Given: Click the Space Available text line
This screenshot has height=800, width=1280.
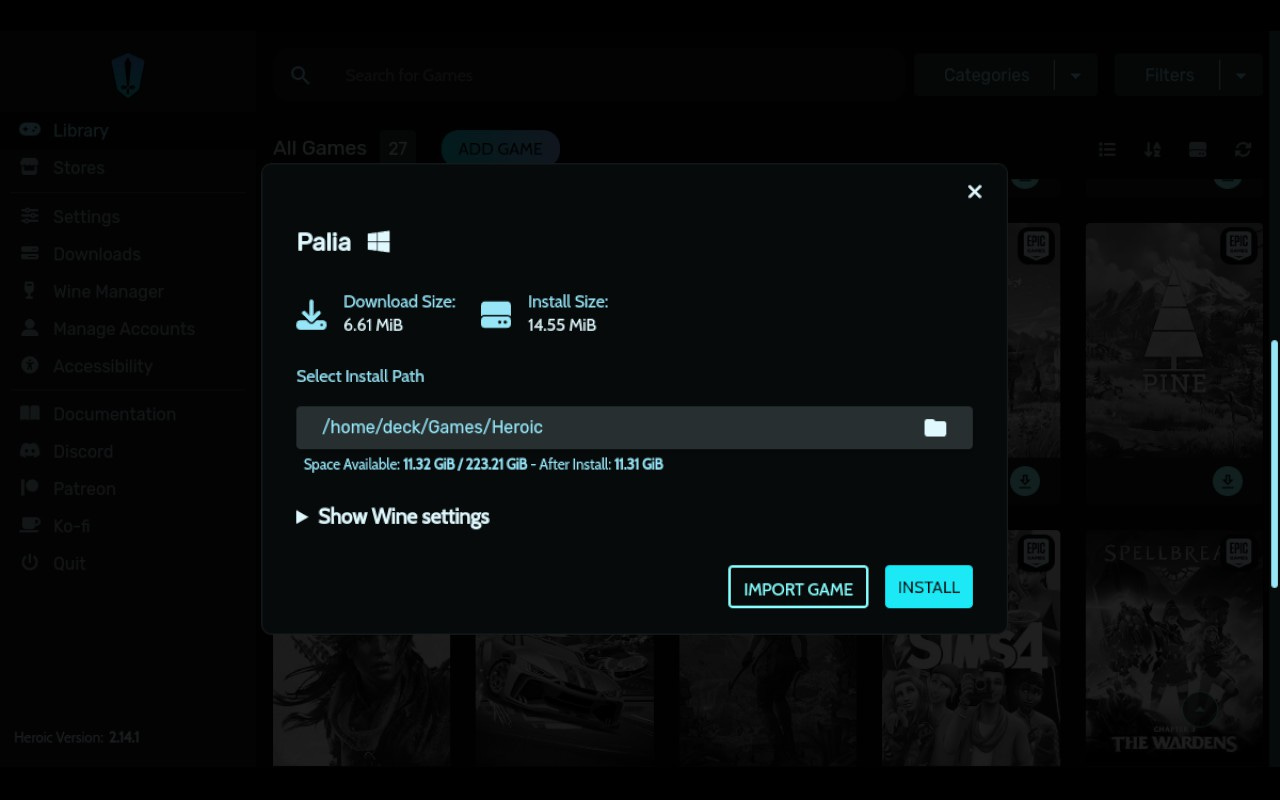Looking at the screenshot, I should pos(483,464).
